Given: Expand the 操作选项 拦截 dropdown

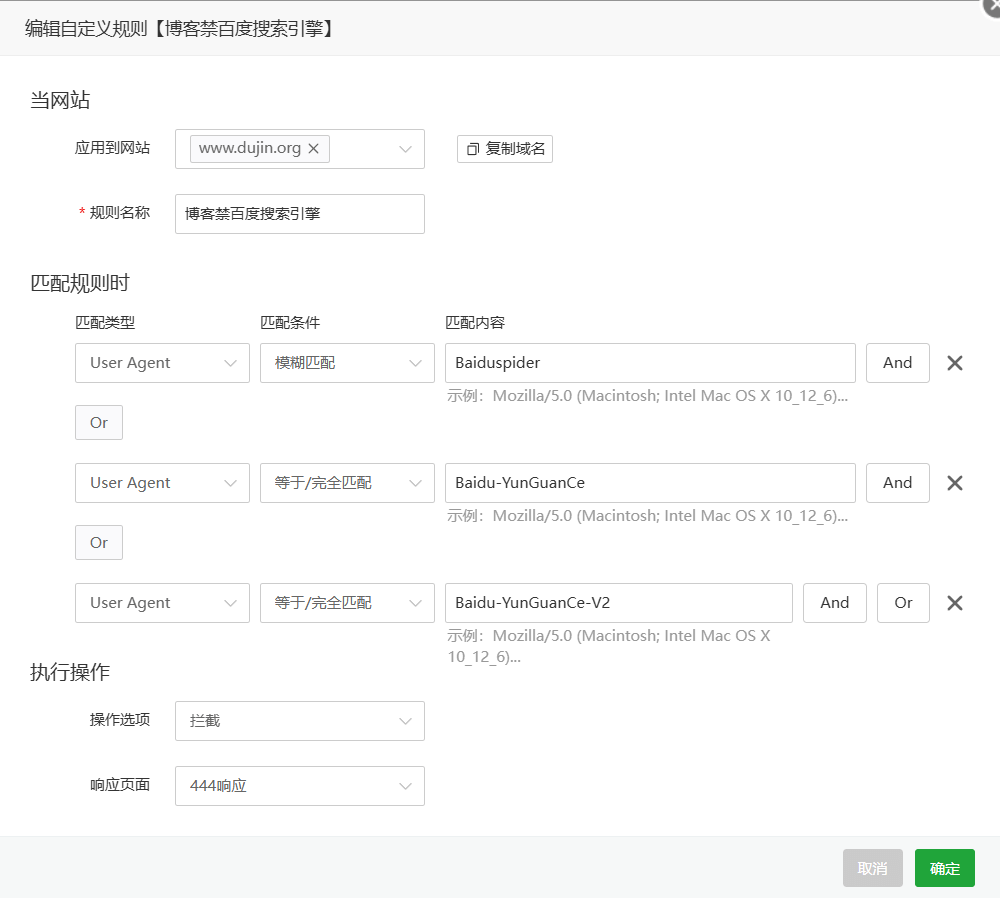Looking at the screenshot, I should point(300,721).
